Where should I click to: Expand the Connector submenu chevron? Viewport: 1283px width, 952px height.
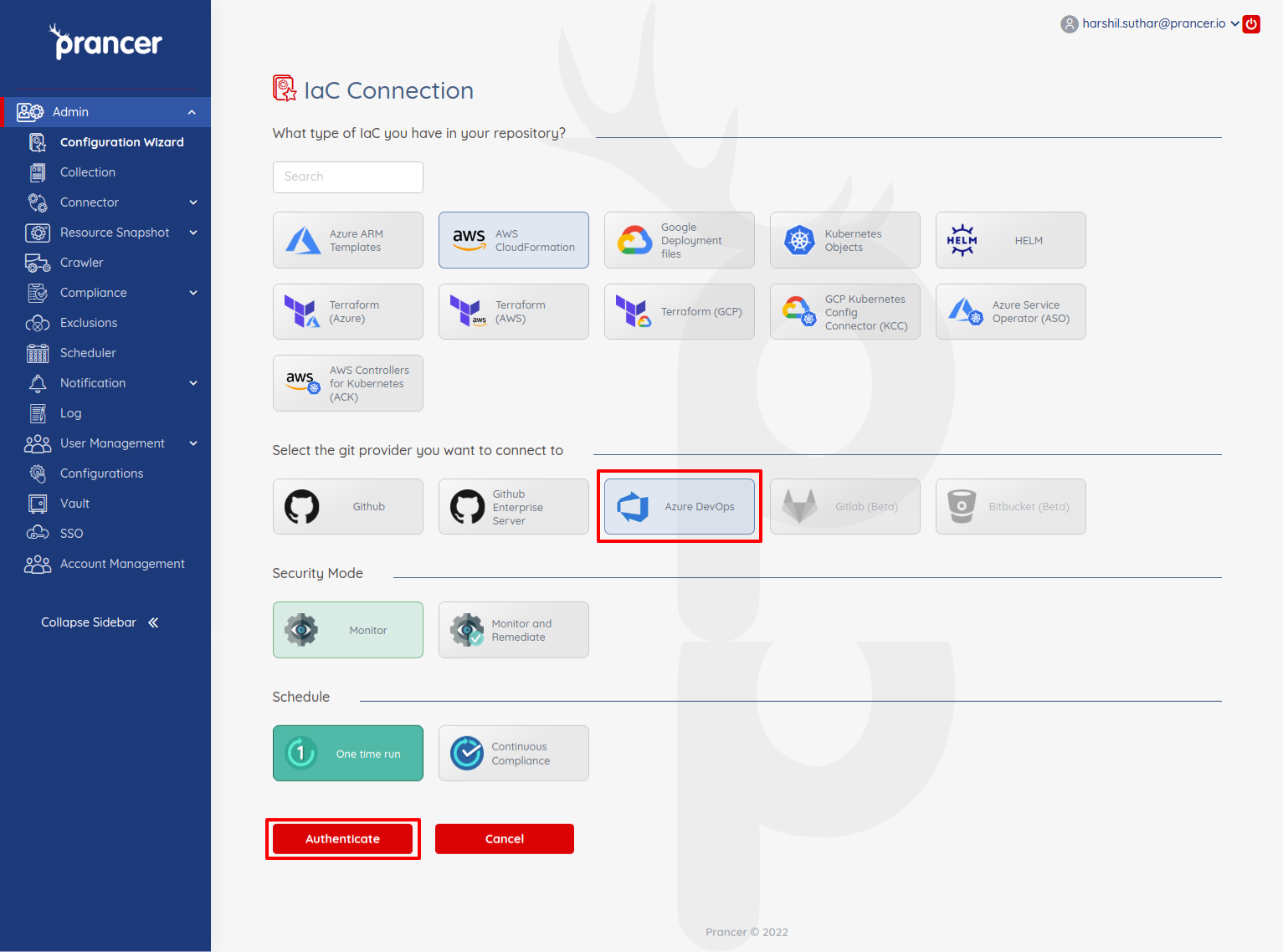pyautogui.click(x=193, y=202)
